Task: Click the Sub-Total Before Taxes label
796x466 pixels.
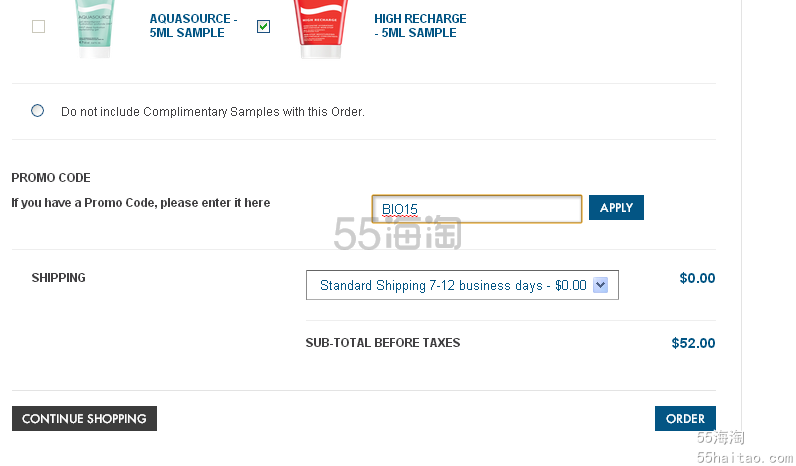Action: point(383,343)
